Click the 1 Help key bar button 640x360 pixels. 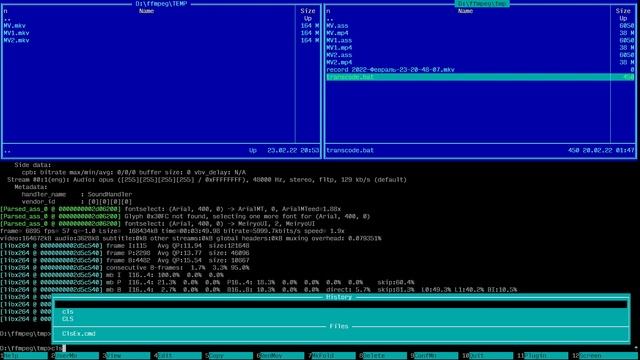pos(25,356)
